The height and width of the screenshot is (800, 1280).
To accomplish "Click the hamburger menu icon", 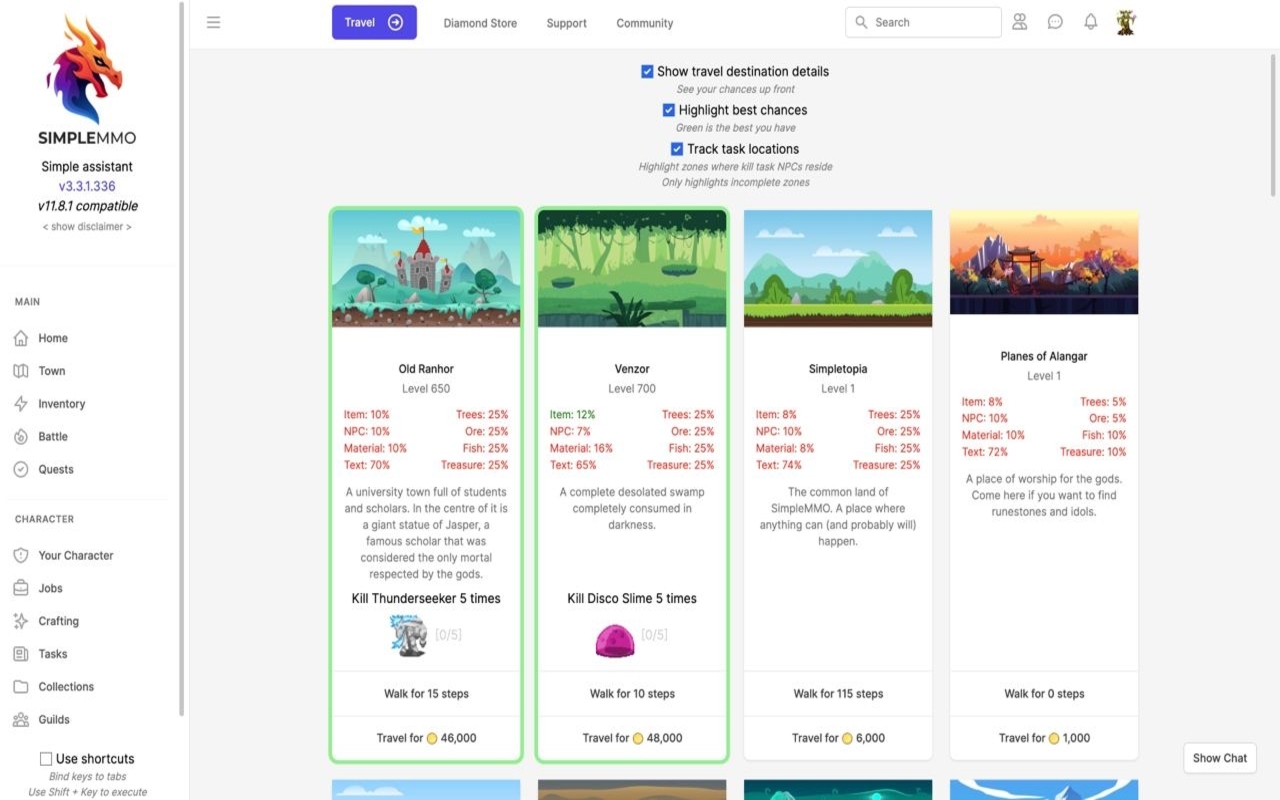I will (x=213, y=22).
